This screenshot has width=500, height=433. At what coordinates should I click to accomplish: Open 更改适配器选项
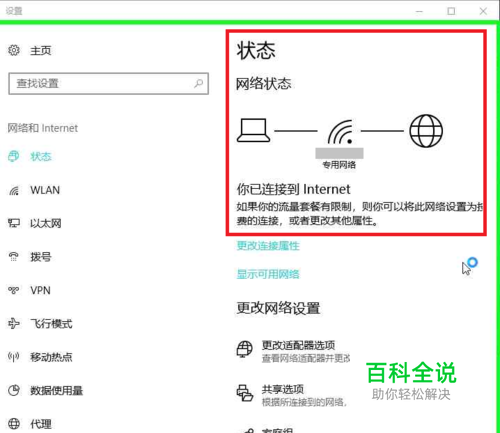[298, 345]
